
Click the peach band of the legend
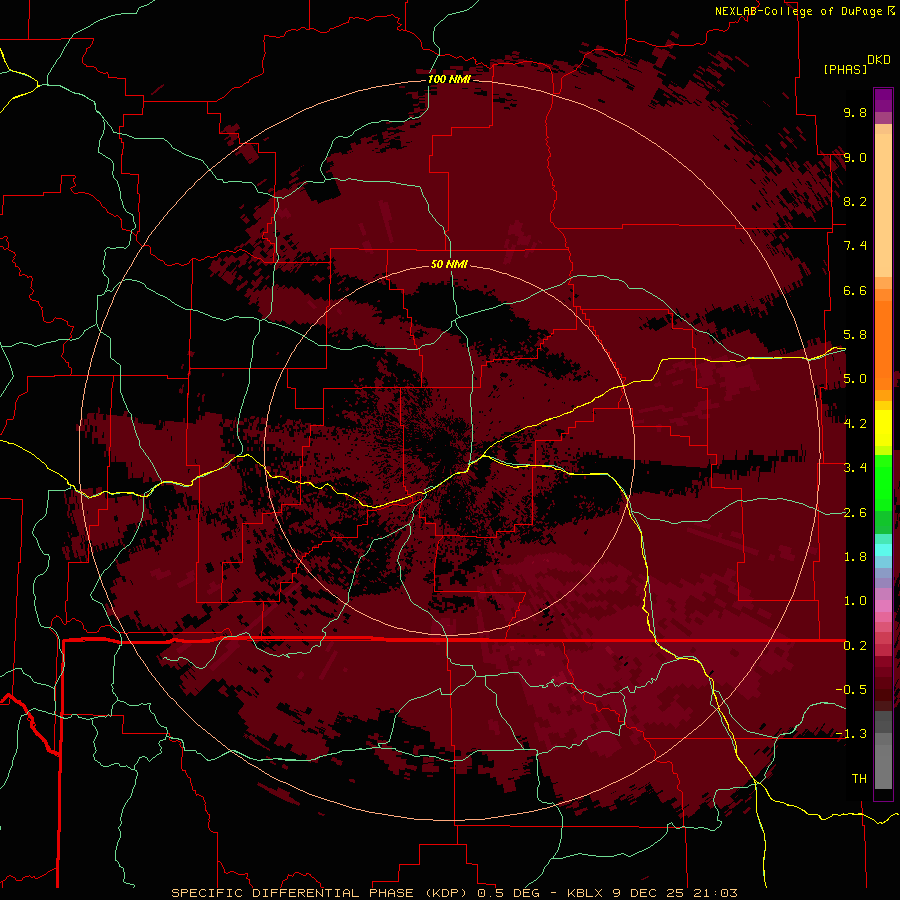pos(883,201)
